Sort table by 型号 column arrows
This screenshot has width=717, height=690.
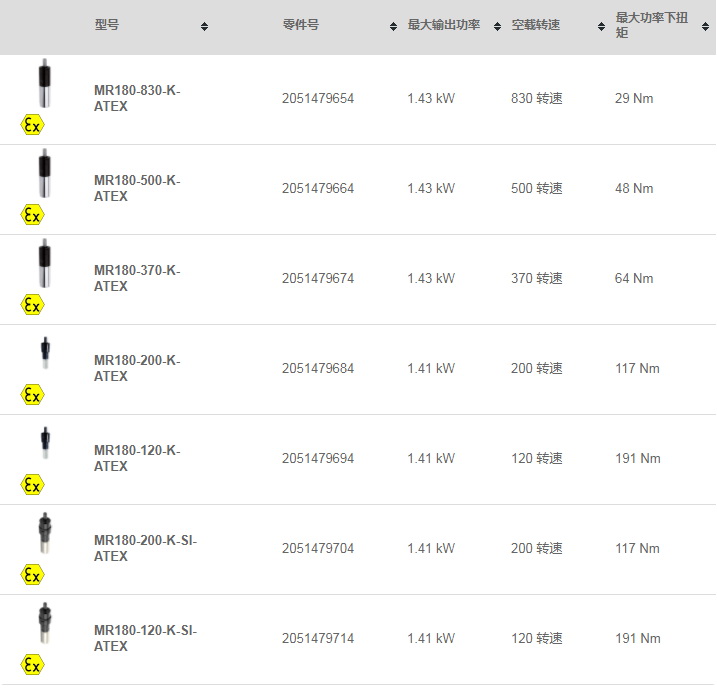(x=204, y=27)
